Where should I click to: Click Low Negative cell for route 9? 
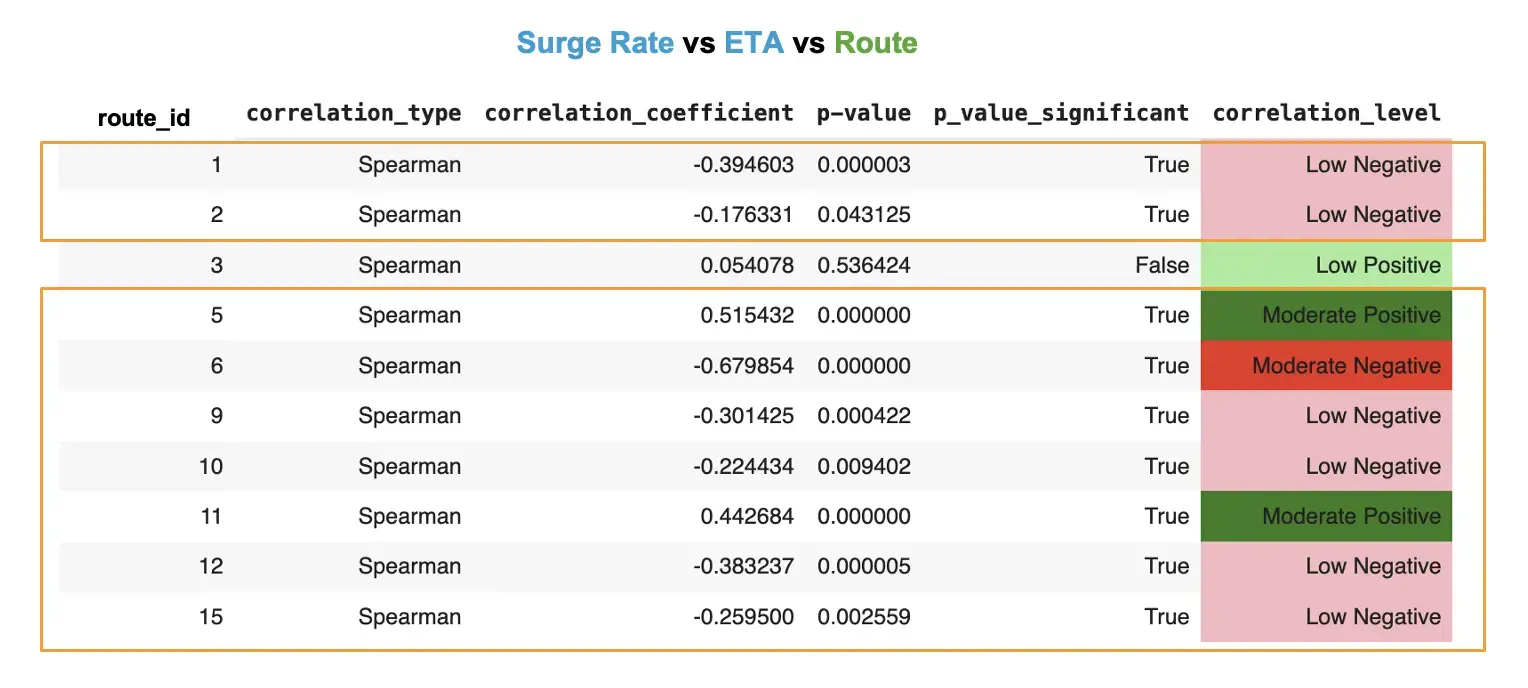pyautogui.click(x=1326, y=416)
